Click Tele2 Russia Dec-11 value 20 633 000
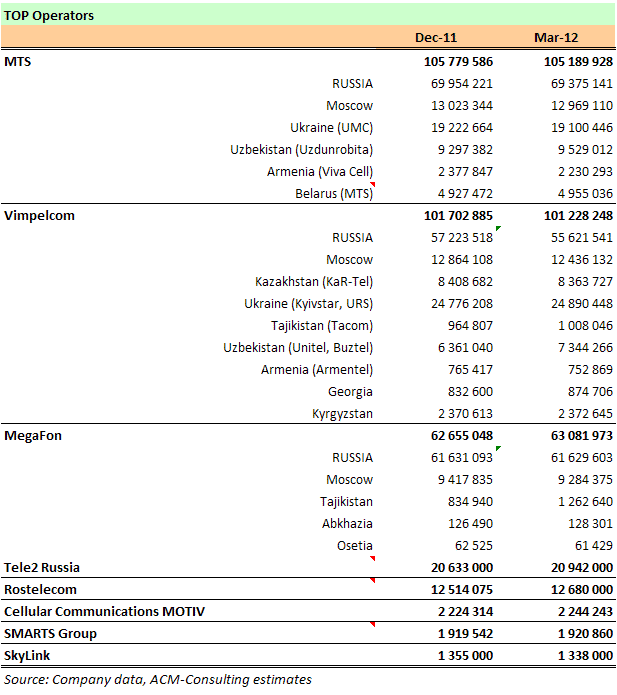Screen dimensions: 617x695 click(x=461, y=567)
